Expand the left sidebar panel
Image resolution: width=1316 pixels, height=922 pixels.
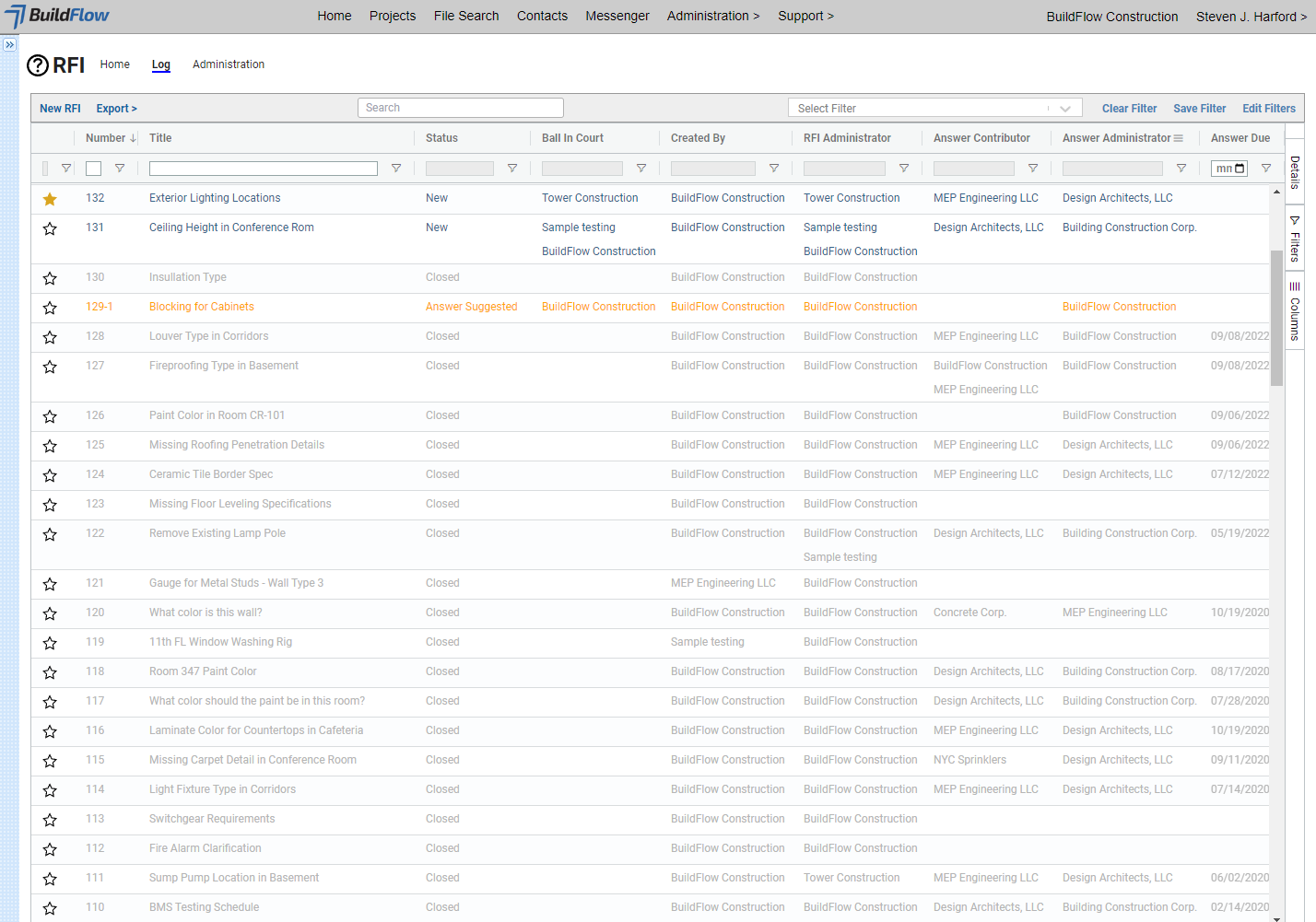click(9, 44)
